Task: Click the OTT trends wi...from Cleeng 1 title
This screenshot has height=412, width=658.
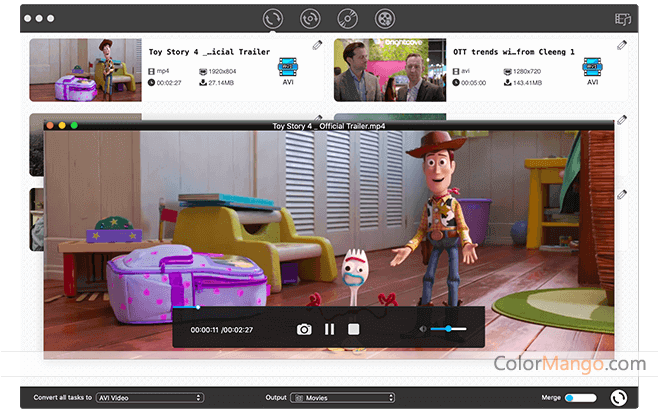Action: pyautogui.click(x=514, y=52)
